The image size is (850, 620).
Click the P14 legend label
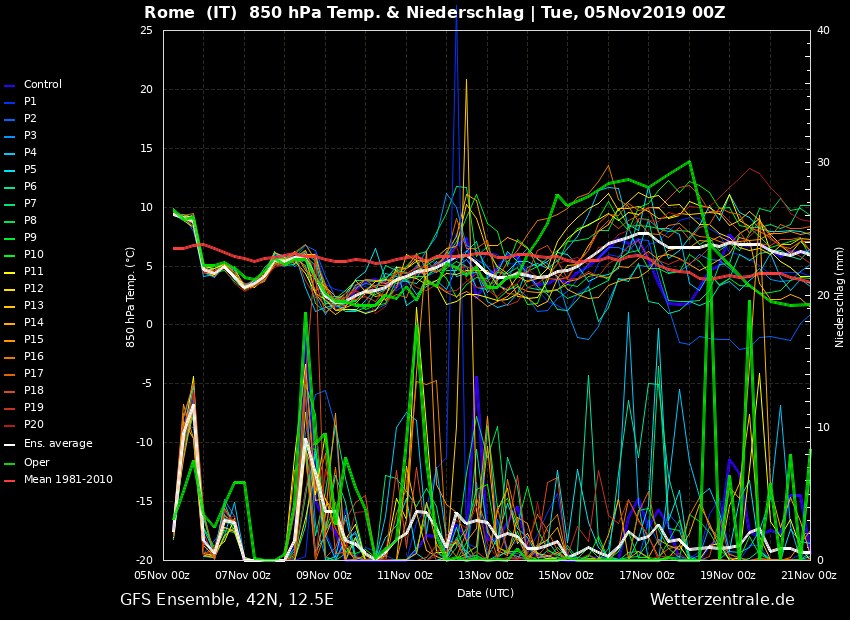(34, 322)
